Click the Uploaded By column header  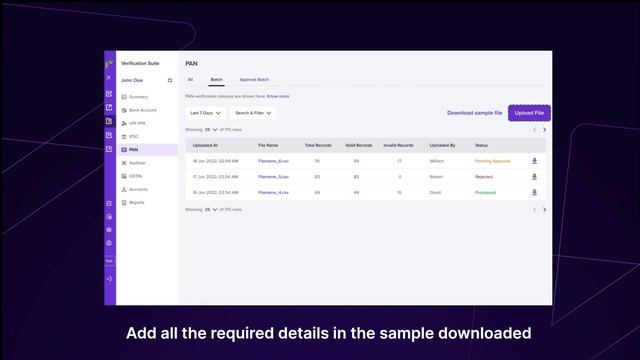[x=442, y=145]
